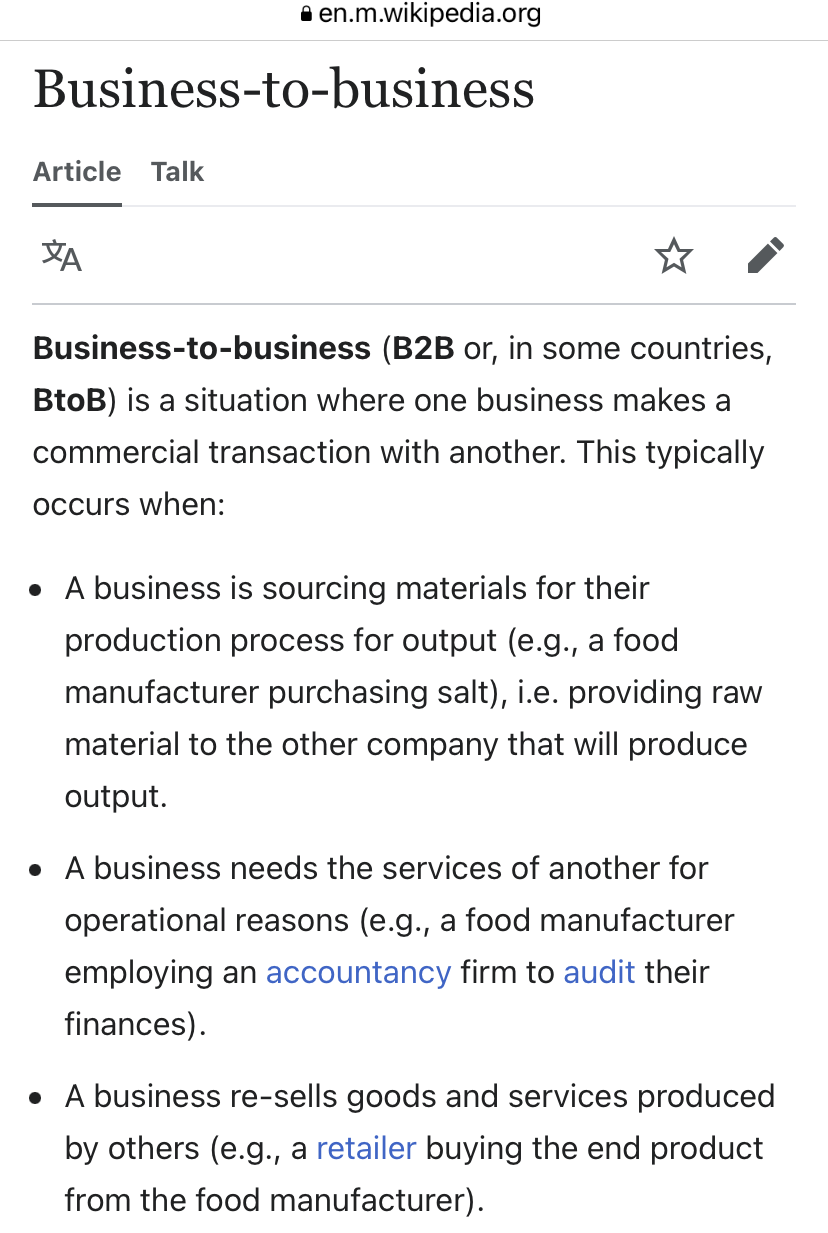
Task: Select the Article tab
Action: (x=77, y=172)
